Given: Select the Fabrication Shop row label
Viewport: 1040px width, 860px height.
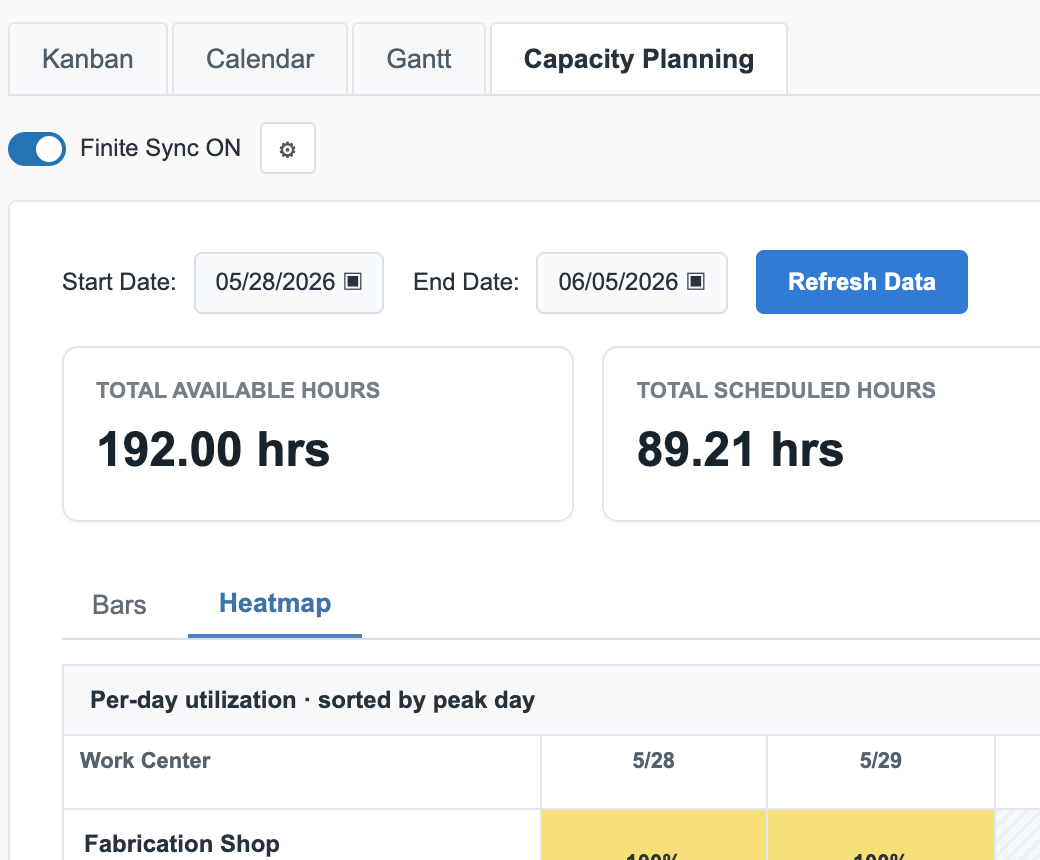Looking at the screenshot, I should point(182,844).
